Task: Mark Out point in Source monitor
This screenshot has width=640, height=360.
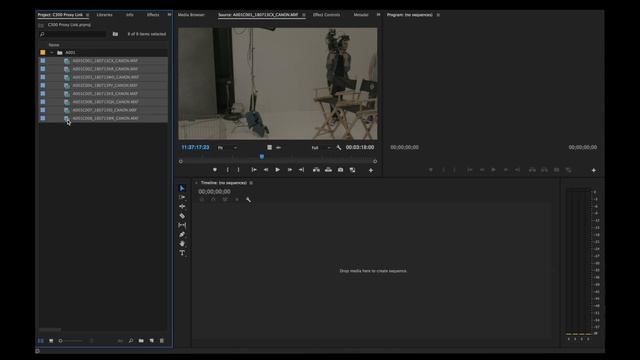Action: click(x=239, y=170)
